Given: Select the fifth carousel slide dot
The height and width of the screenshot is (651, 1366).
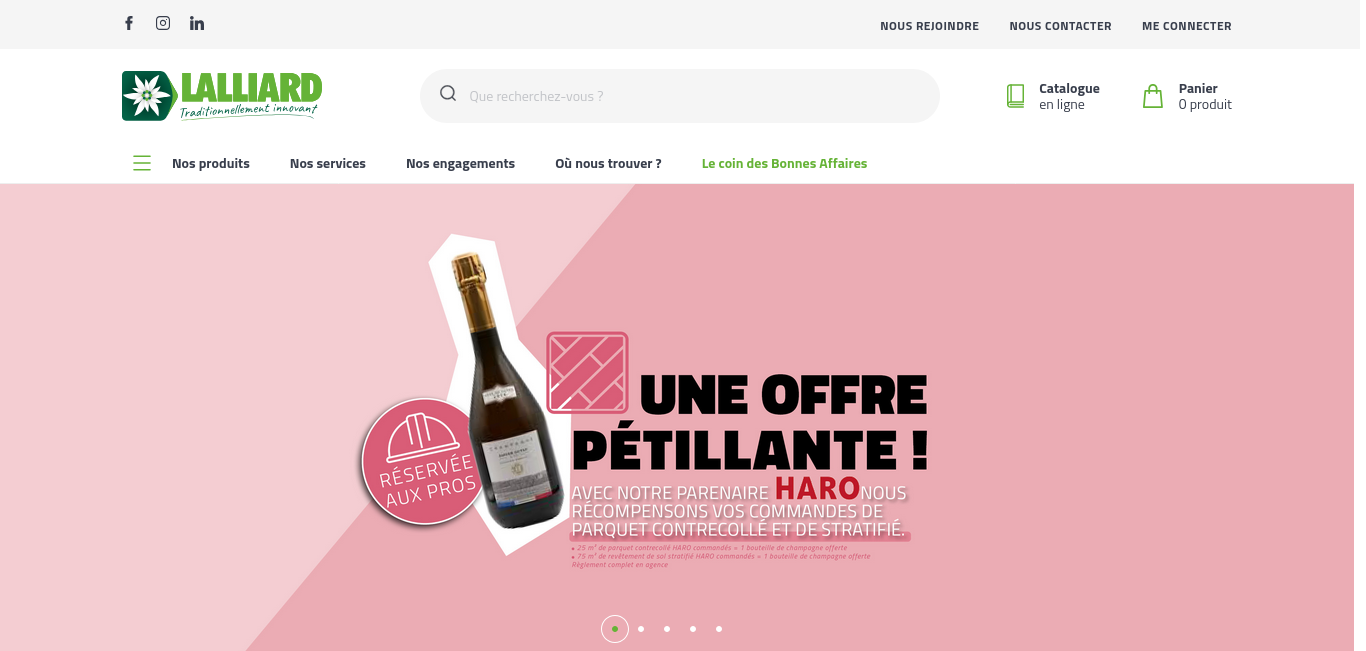Looking at the screenshot, I should point(719,629).
